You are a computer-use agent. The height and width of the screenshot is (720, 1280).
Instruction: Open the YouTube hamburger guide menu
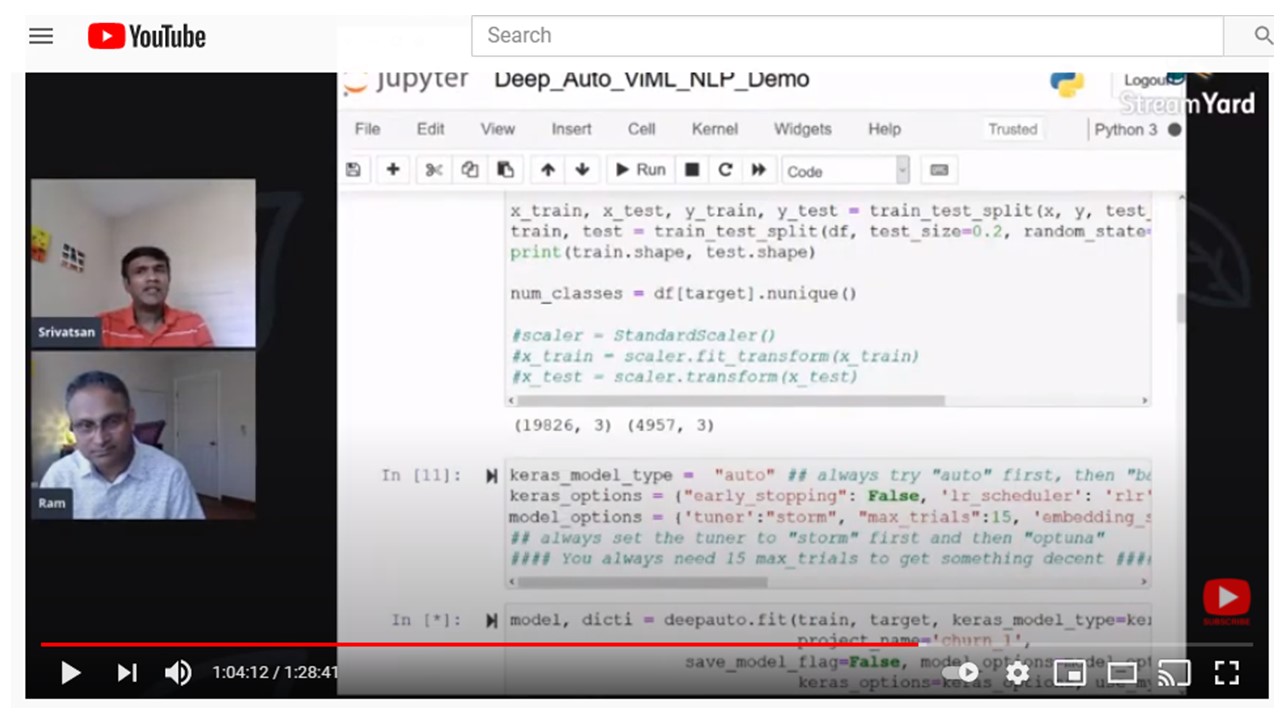[40, 36]
